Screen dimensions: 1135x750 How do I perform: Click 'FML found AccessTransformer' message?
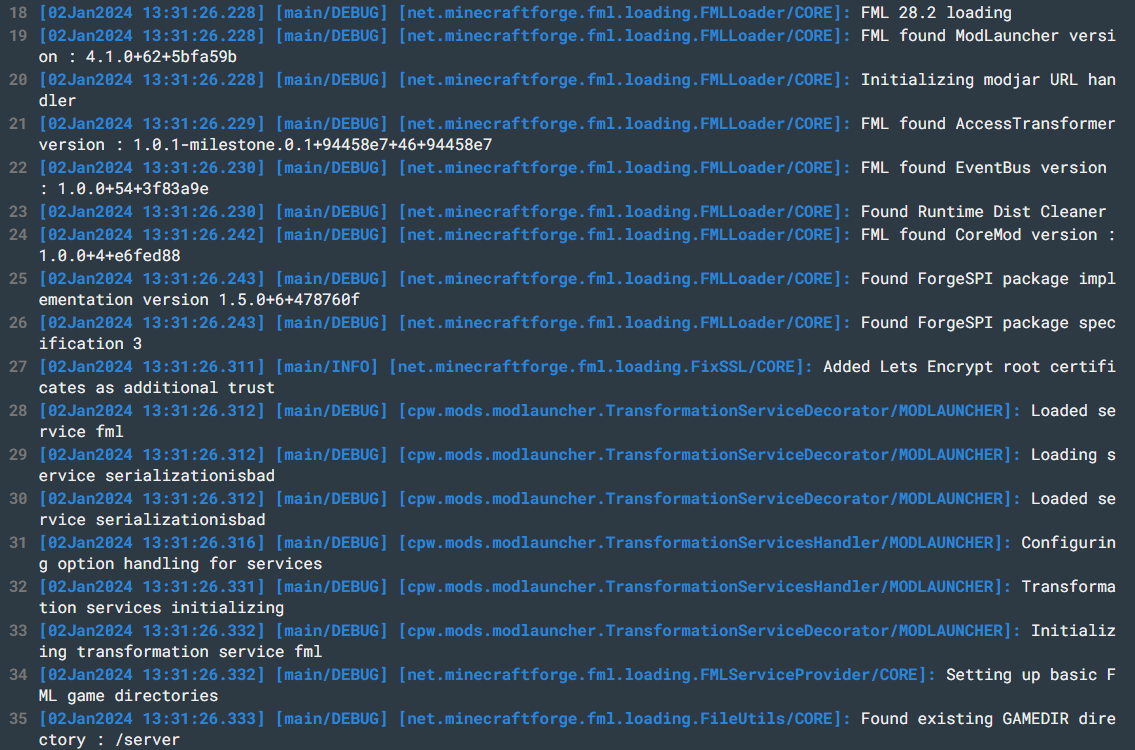tap(988, 124)
